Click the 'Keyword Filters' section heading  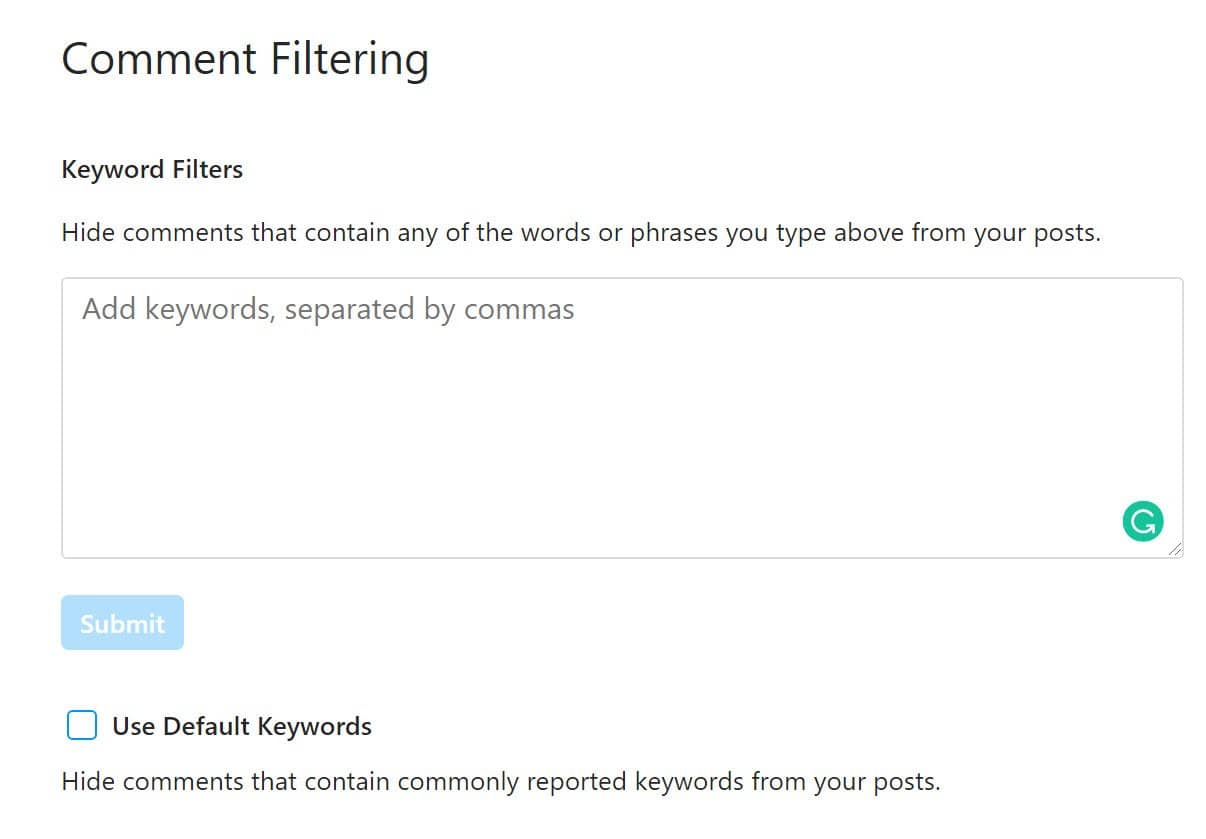pos(152,170)
